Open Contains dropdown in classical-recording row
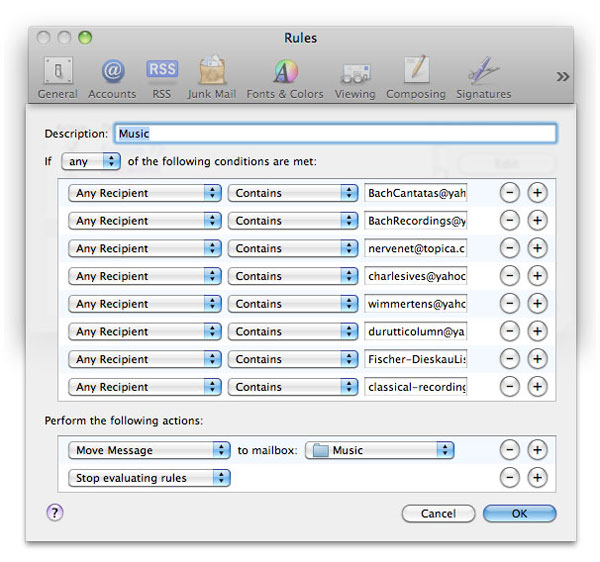This screenshot has width=600, height=562. click(x=293, y=387)
